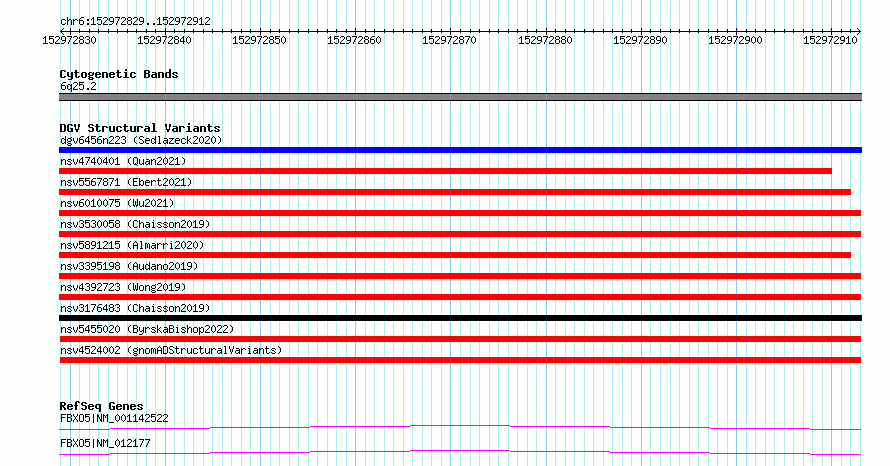Select dgv6456n223 (Sedlazeck2020) label
Screen dimensions: 890x466
tap(141, 140)
